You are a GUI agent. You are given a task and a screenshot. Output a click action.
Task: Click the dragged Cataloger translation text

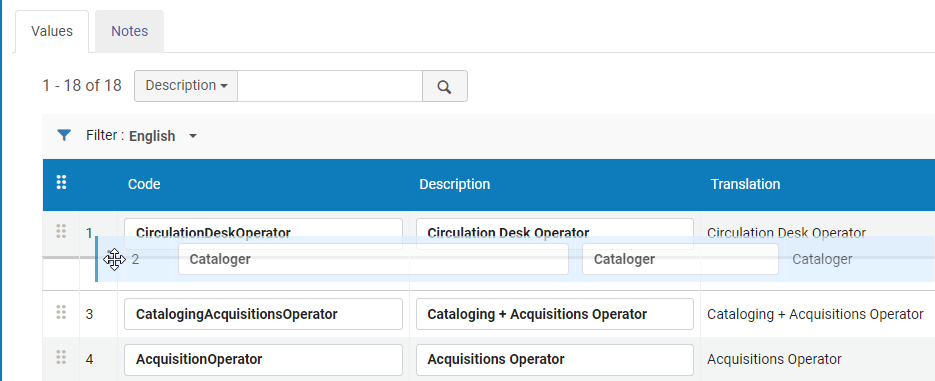click(x=822, y=259)
